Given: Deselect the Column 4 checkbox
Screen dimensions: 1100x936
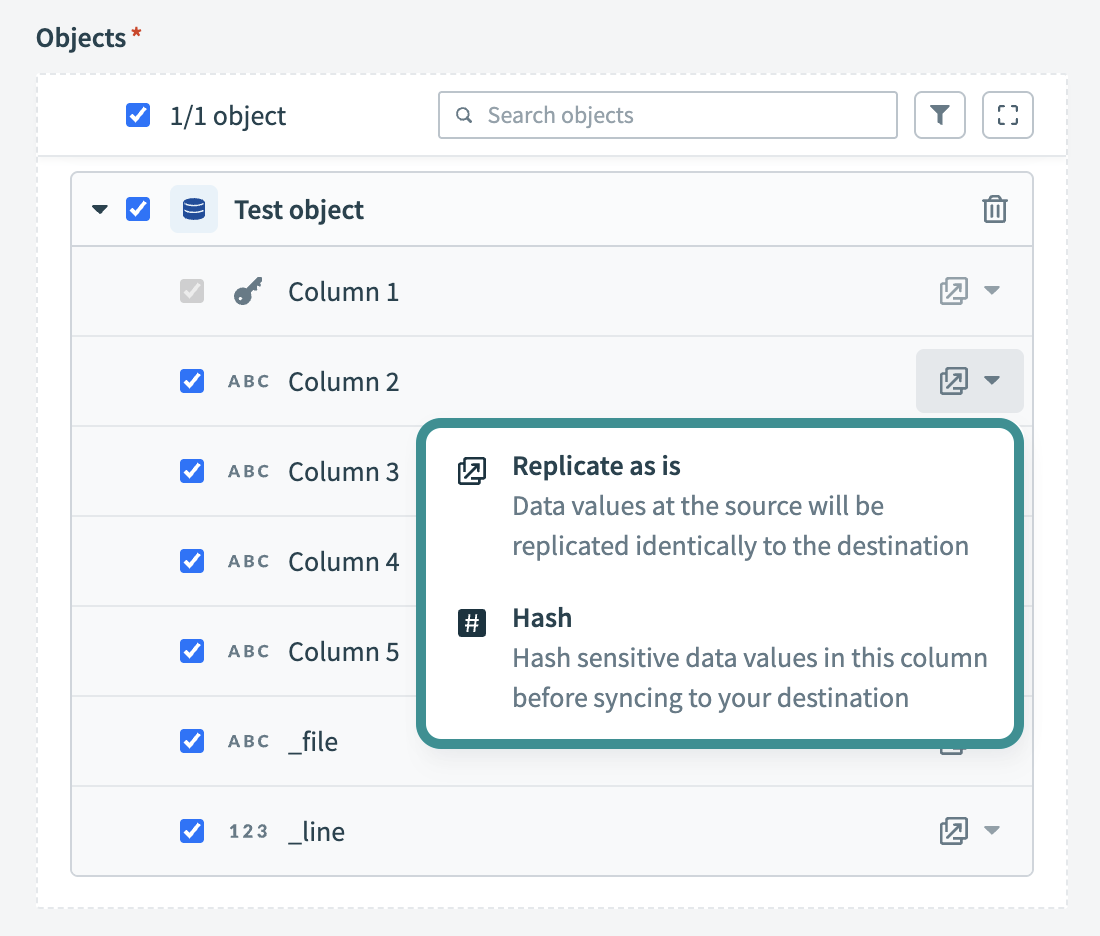Looking at the screenshot, I should coord(191,561).
